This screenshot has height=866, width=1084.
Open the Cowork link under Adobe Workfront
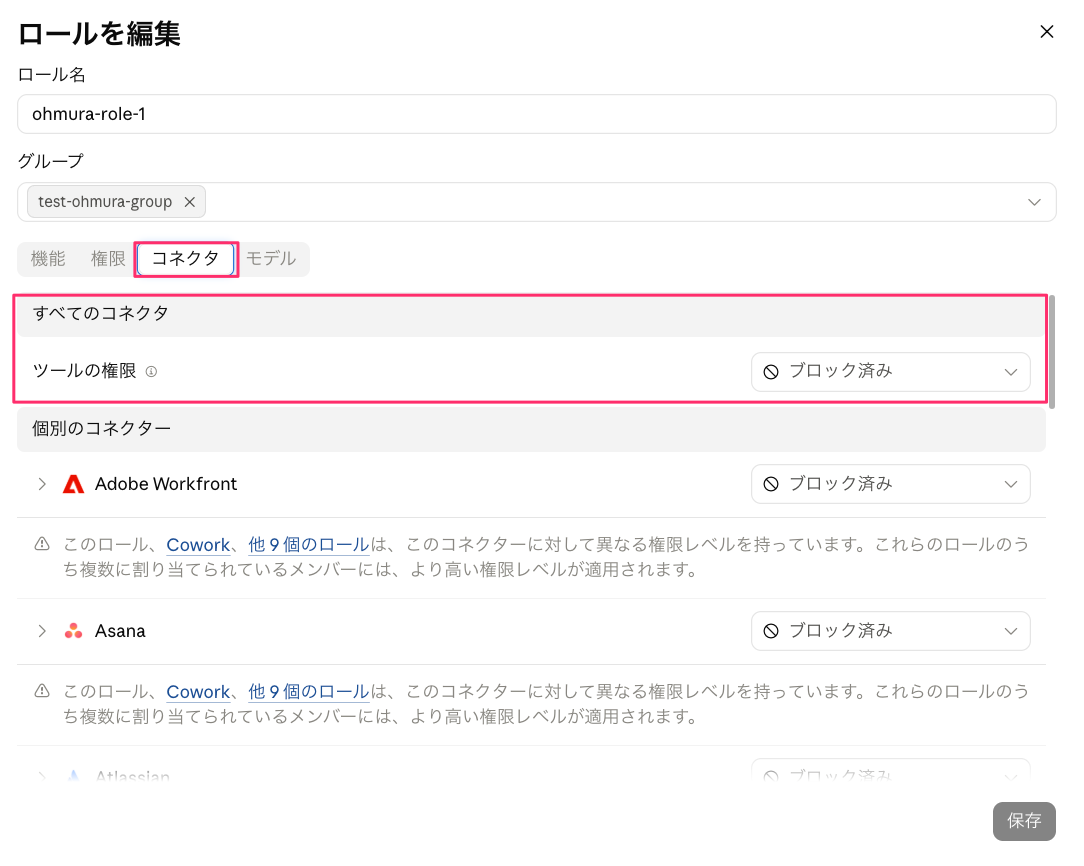coord(198,545)
